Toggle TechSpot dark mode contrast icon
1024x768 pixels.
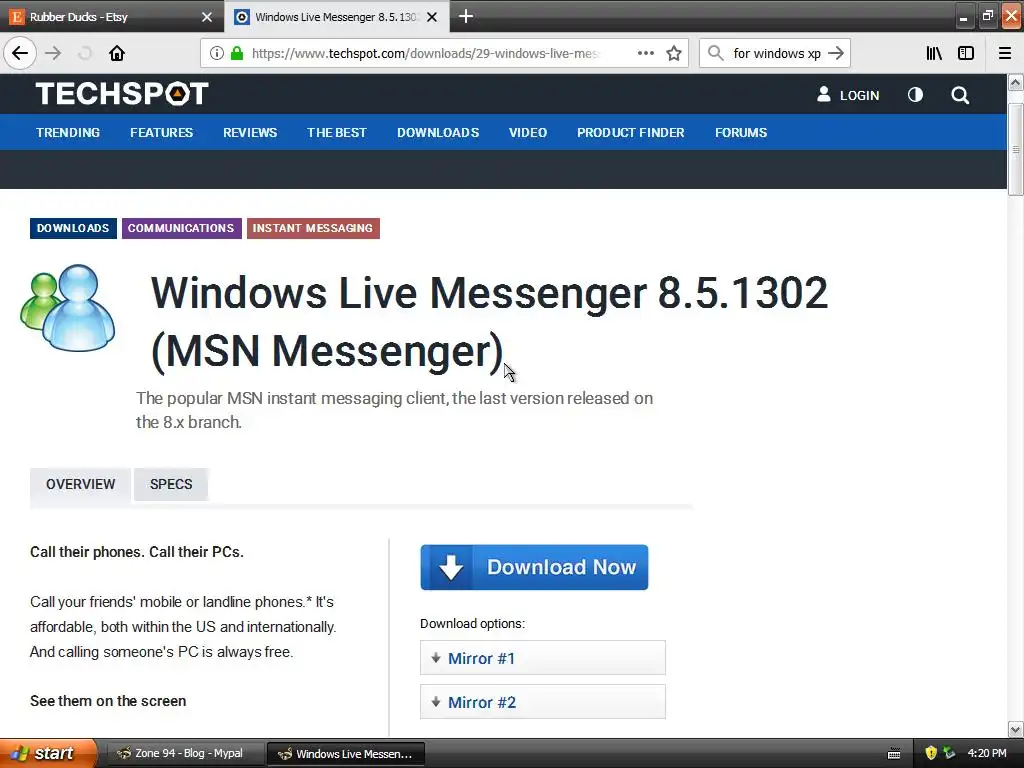pos(916,95)
